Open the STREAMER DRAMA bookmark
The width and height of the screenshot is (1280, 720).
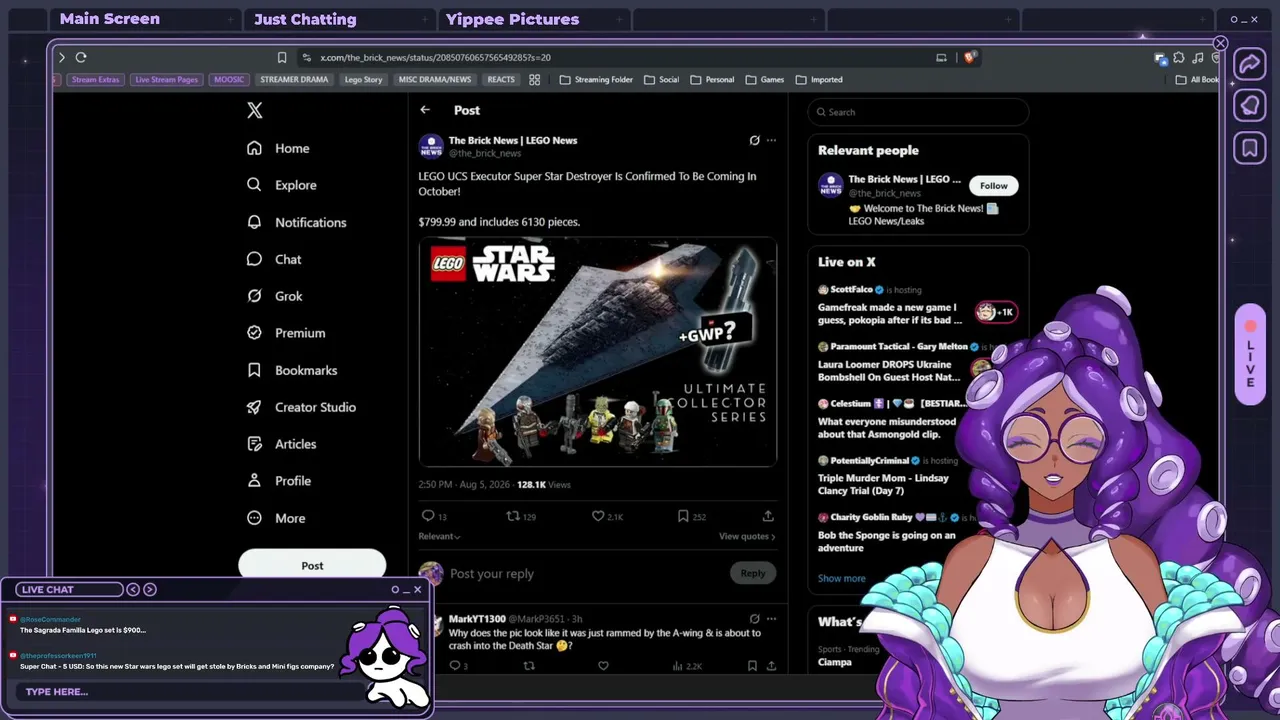294,80
